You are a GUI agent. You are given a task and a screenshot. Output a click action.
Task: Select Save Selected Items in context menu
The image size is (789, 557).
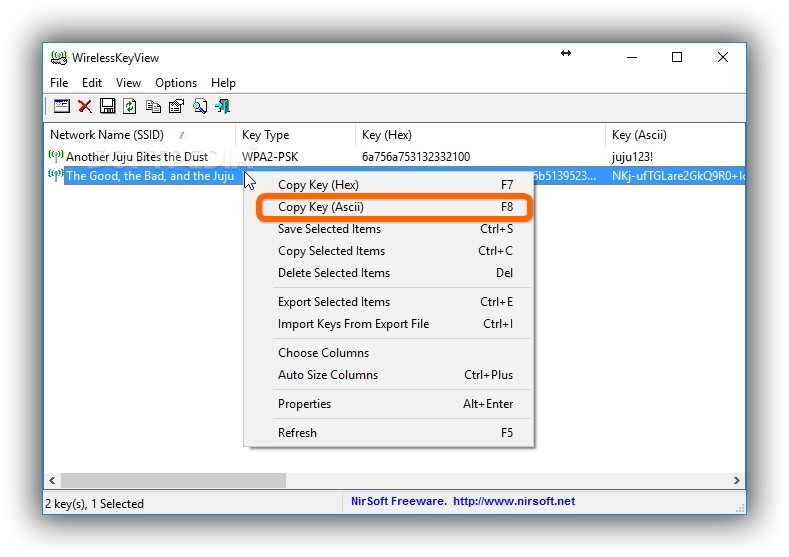388,229
